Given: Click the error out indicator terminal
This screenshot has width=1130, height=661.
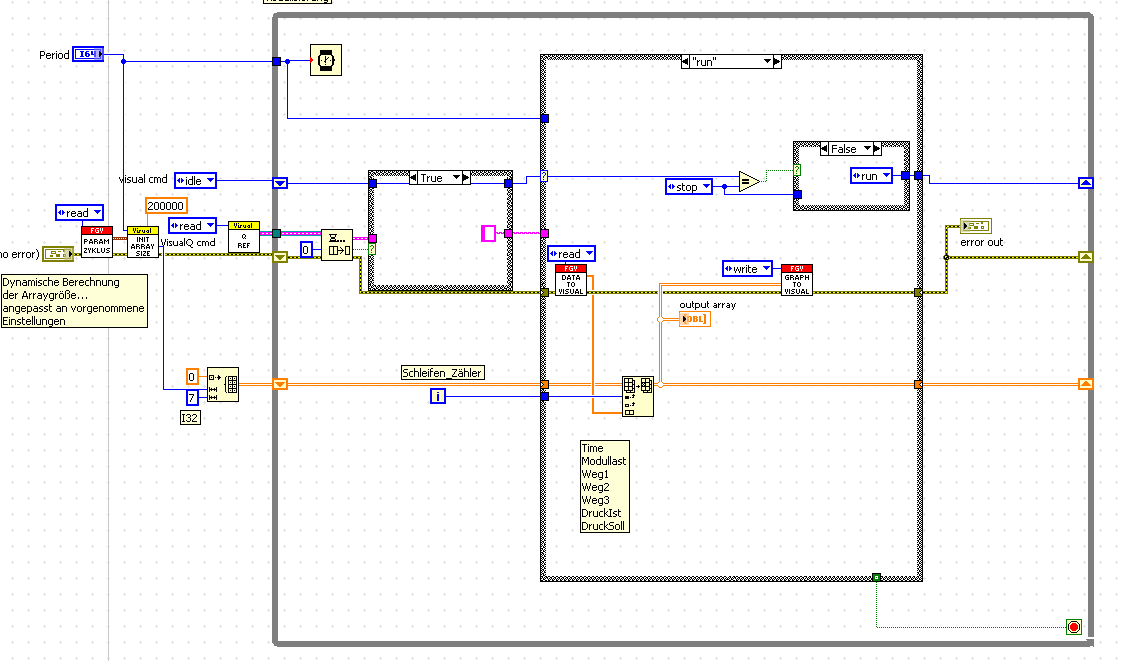Looking at the screenshot, I should (x=976, y=226).
